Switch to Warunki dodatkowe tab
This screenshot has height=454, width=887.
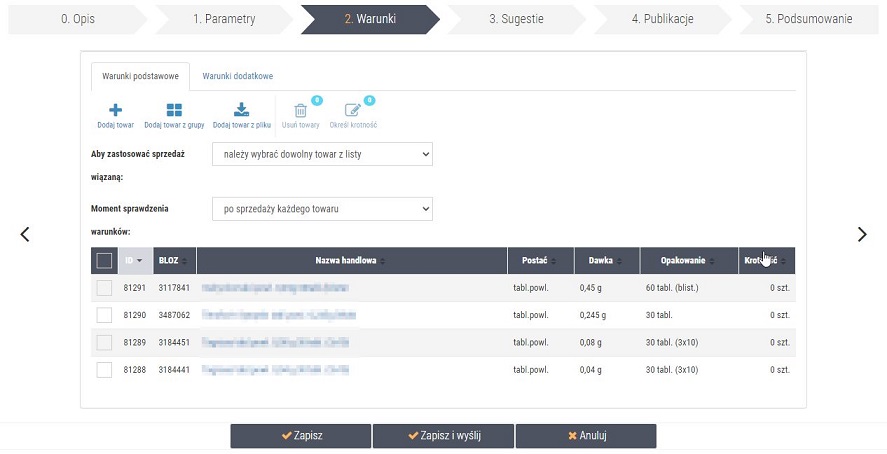click(237, 76)
